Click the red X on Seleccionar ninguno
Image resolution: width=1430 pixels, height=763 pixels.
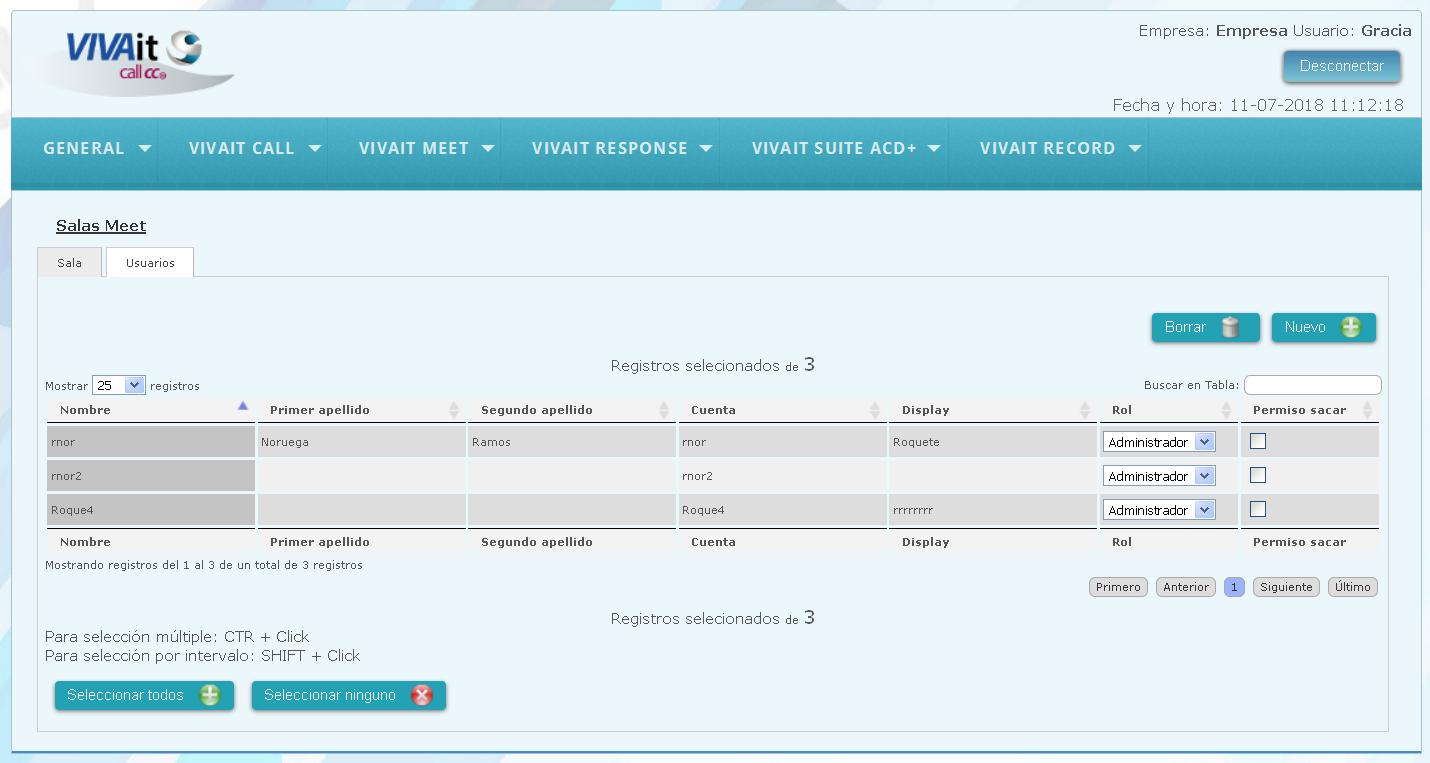click(422, 695)
